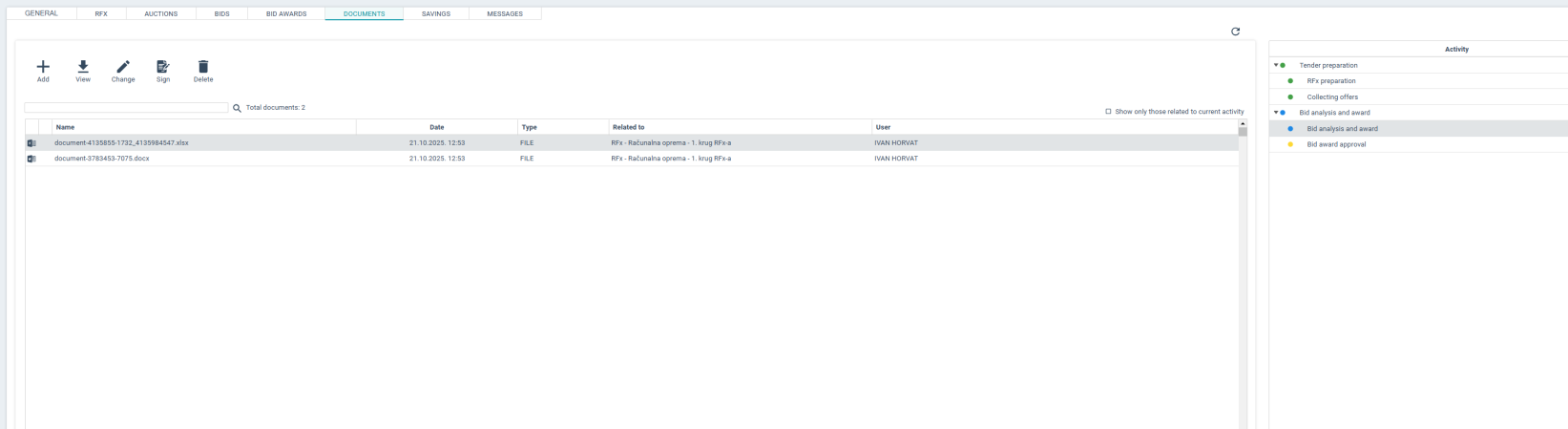Click the Delete trash icon

pyautogui.click(x=203, y=67)
